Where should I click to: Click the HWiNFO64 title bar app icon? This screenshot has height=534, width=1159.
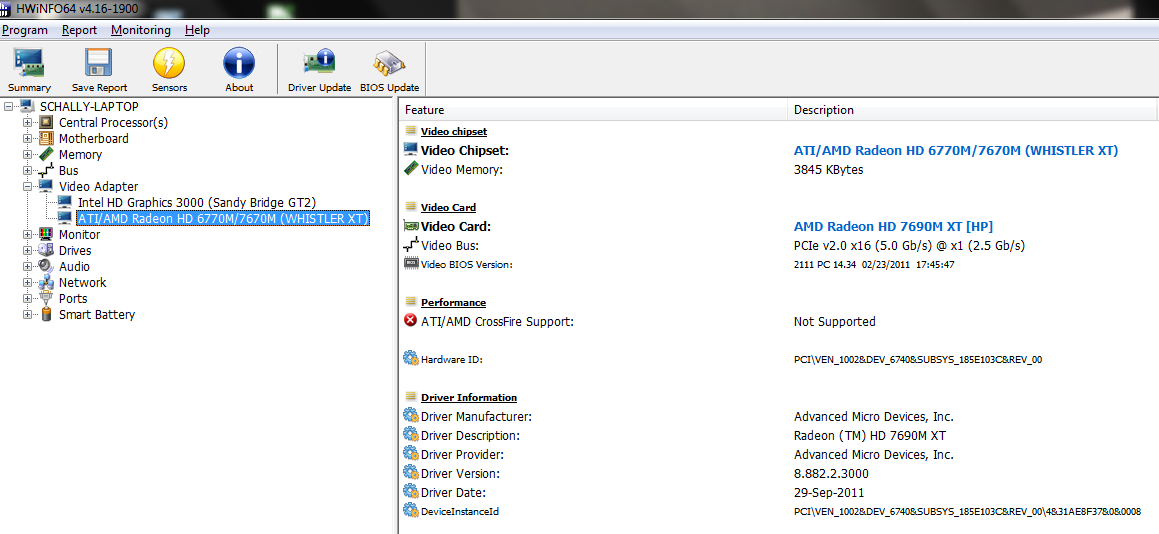(x=5, y=10)
